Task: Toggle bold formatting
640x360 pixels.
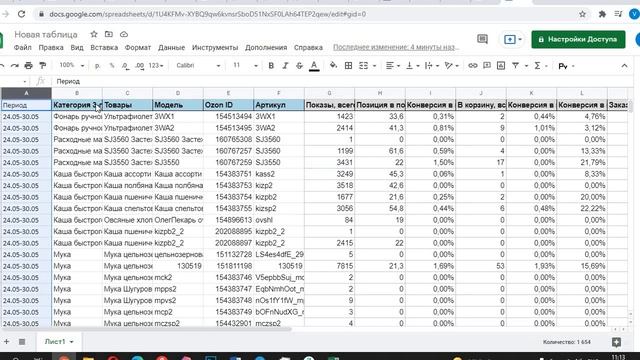Action: [x=271, y=65]
